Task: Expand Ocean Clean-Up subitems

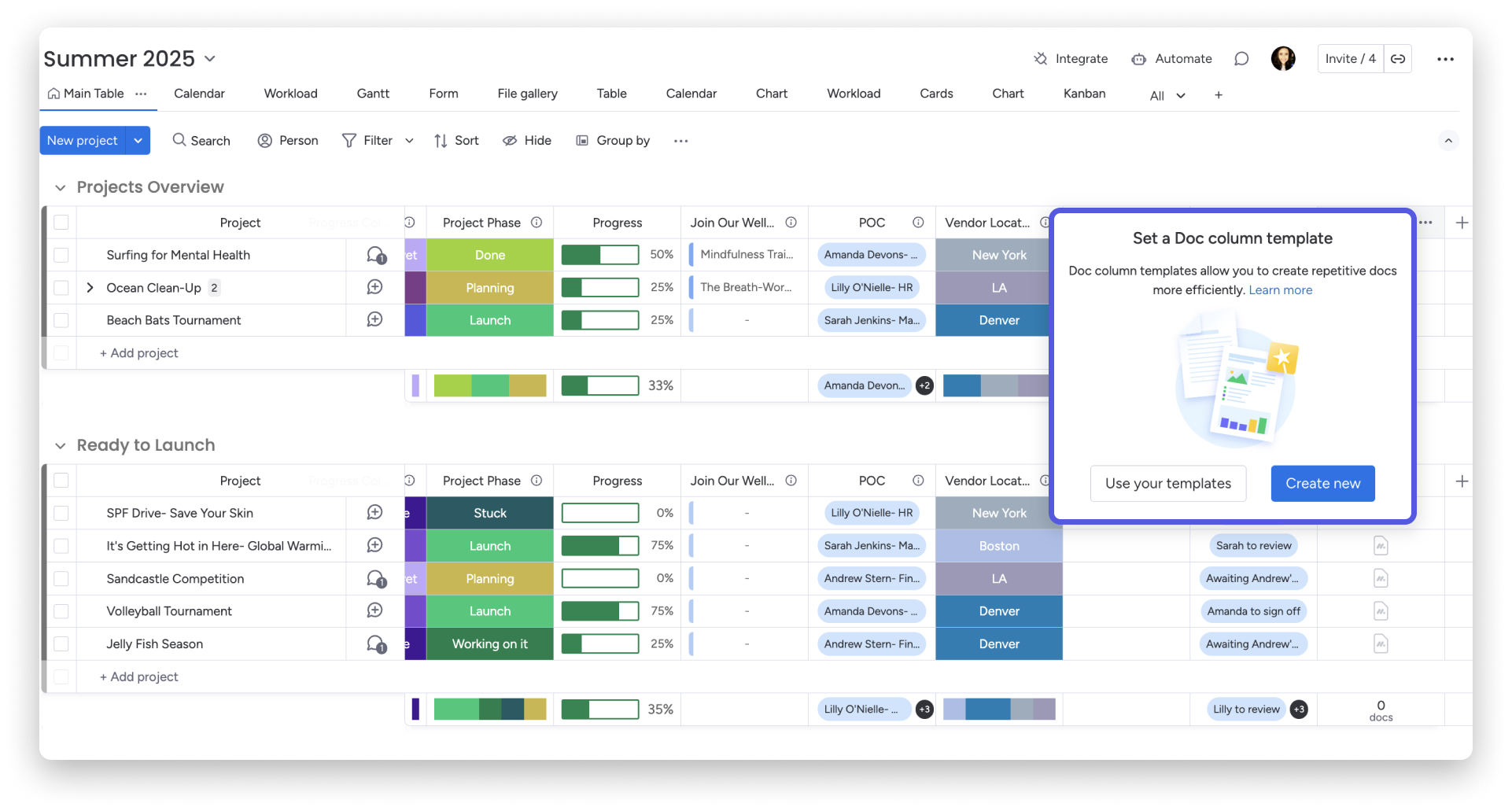Action: pyautogui.click(x=90, y=288)
